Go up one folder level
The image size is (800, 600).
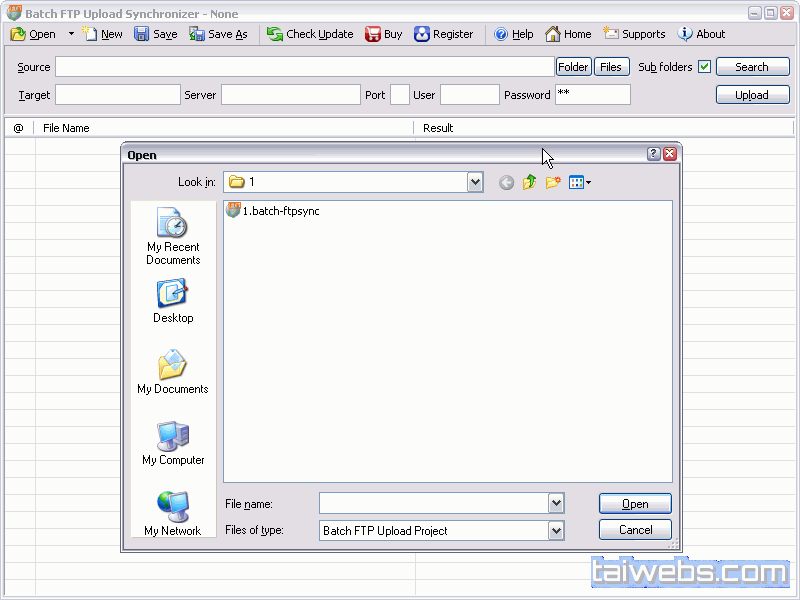point(529,182)
